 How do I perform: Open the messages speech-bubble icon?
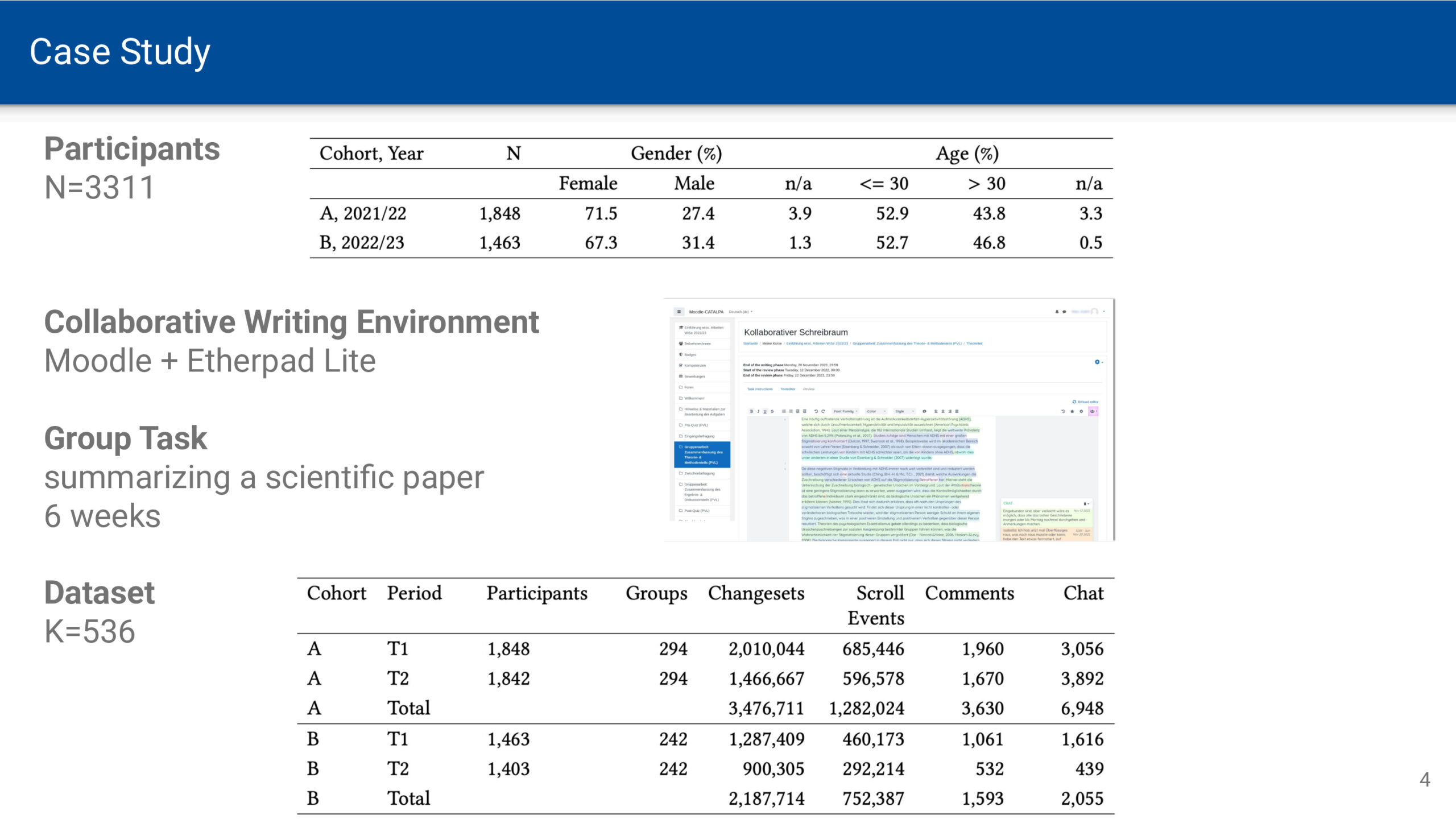pos(1064,312)
